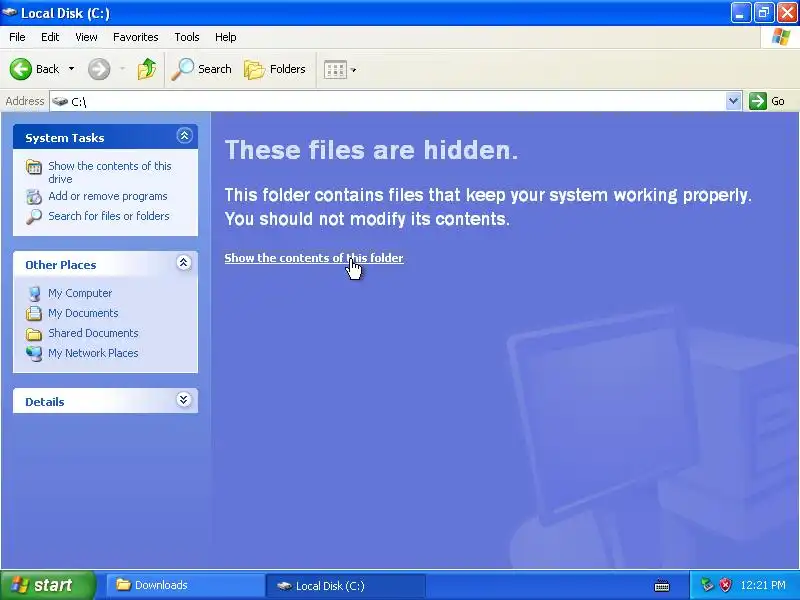Open the File menu
This screenshot has height=600, width=800.
coord(17,37)
